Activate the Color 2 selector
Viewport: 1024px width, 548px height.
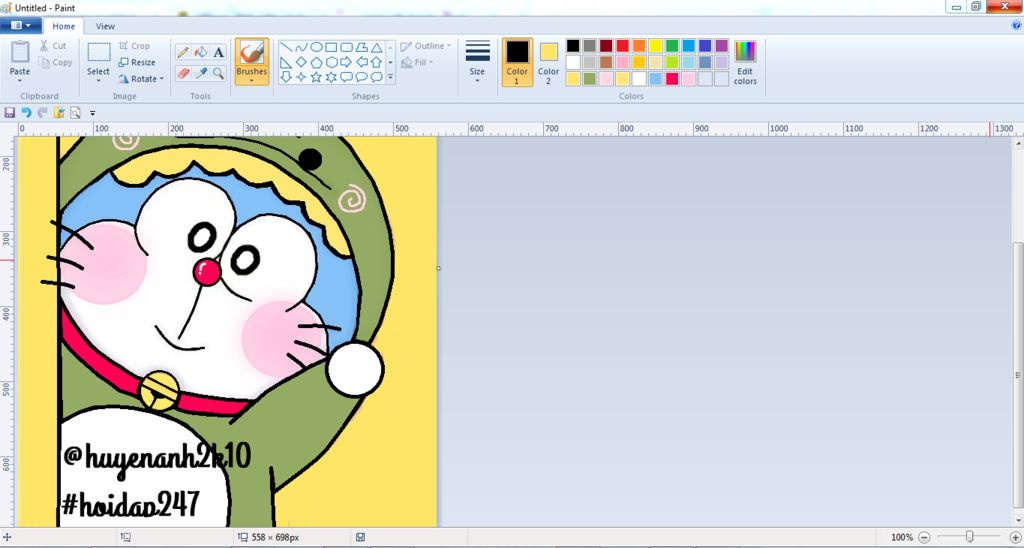coord(549,62)
